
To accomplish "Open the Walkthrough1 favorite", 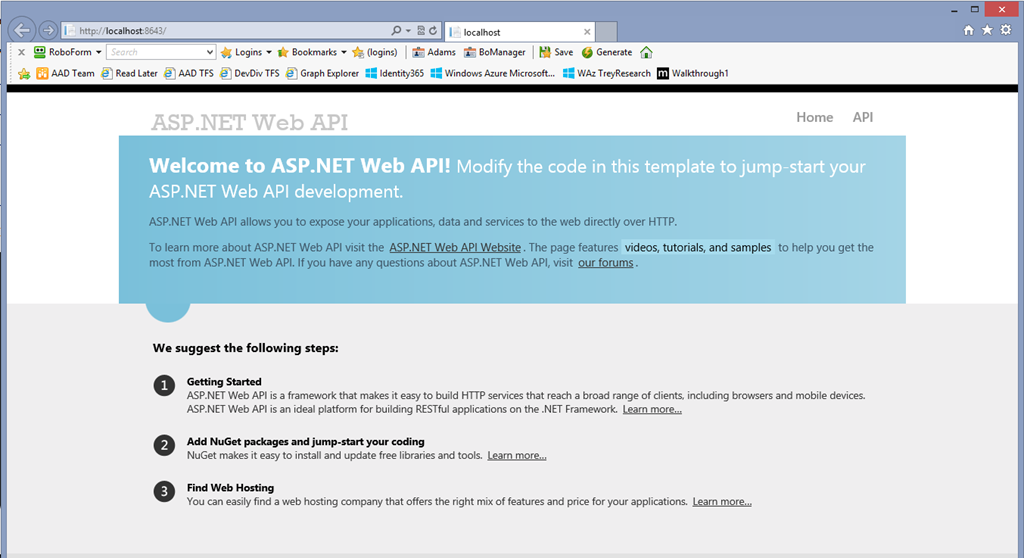I will [692, 73].
